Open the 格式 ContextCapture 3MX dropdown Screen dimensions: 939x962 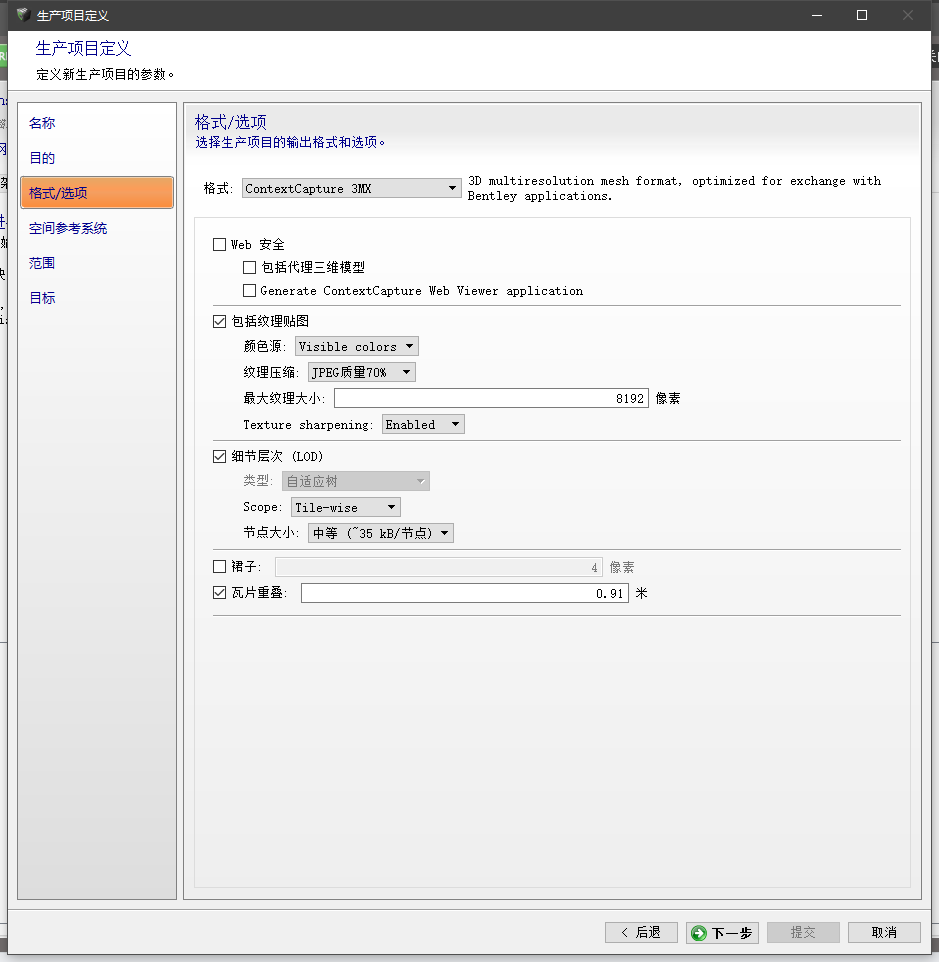(350, 188)
